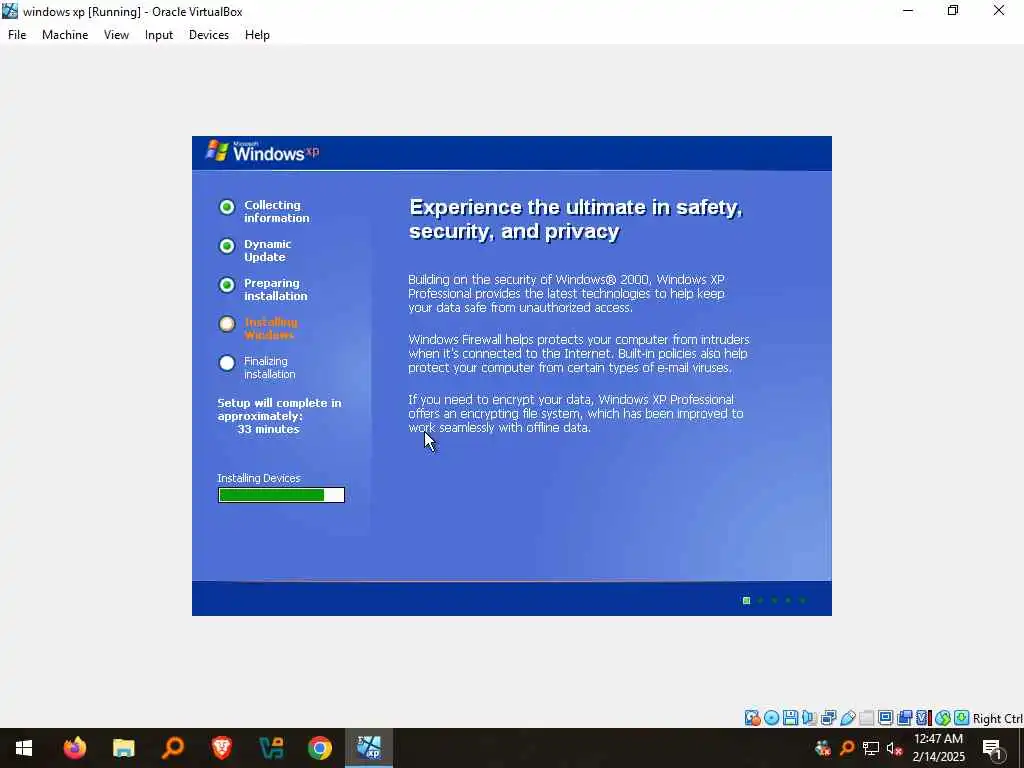Click the recording status icon
This screenshot has height=768, width=1024.
[904, 718]
